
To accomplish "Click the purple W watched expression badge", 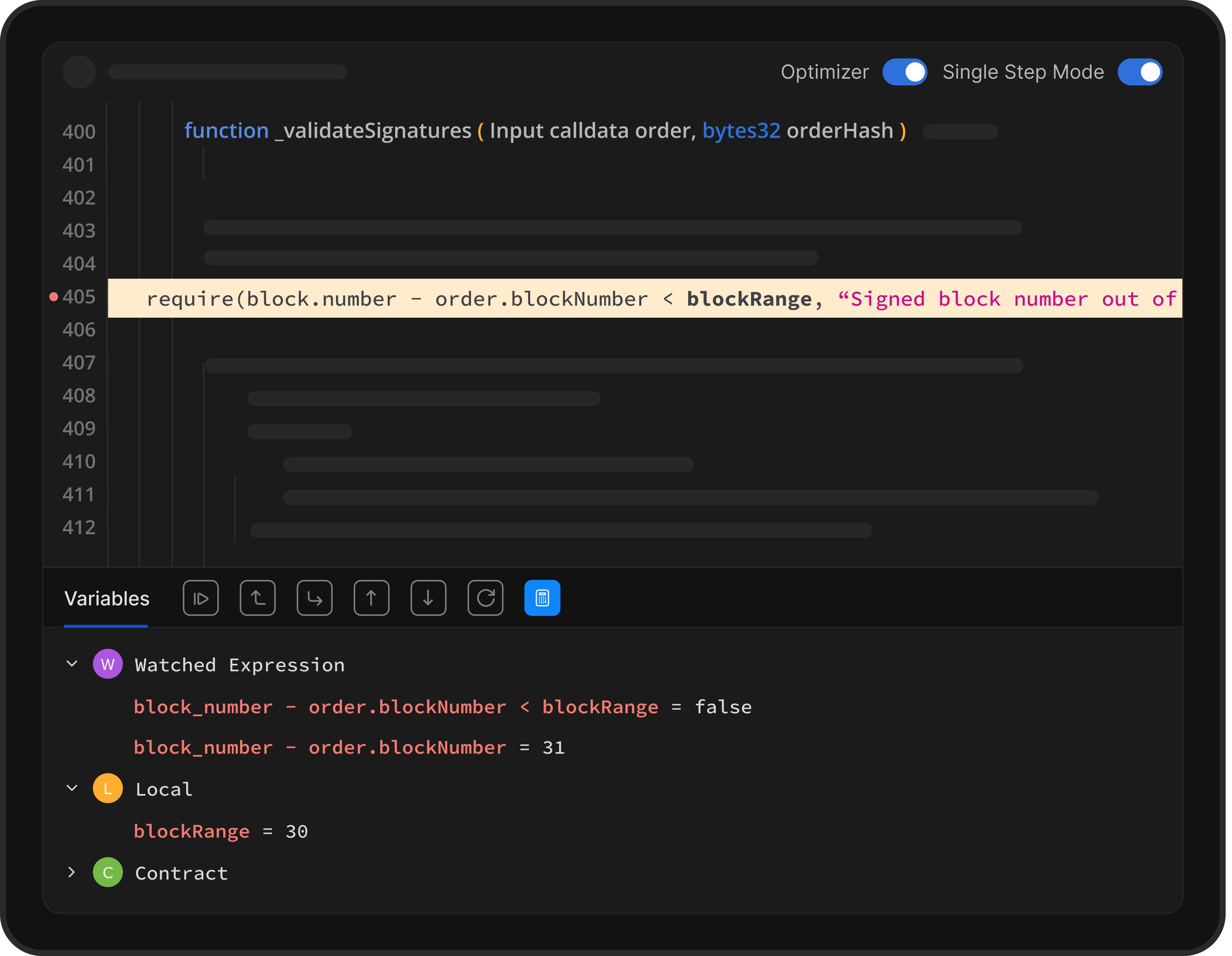I will click(108, 664).
